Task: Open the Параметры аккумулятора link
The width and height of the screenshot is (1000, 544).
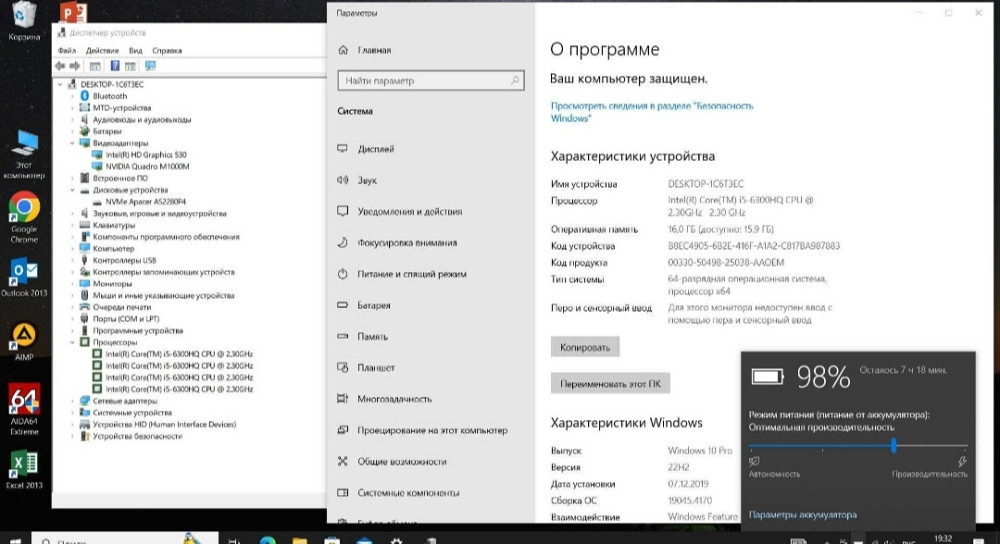Action: point(802,514)
